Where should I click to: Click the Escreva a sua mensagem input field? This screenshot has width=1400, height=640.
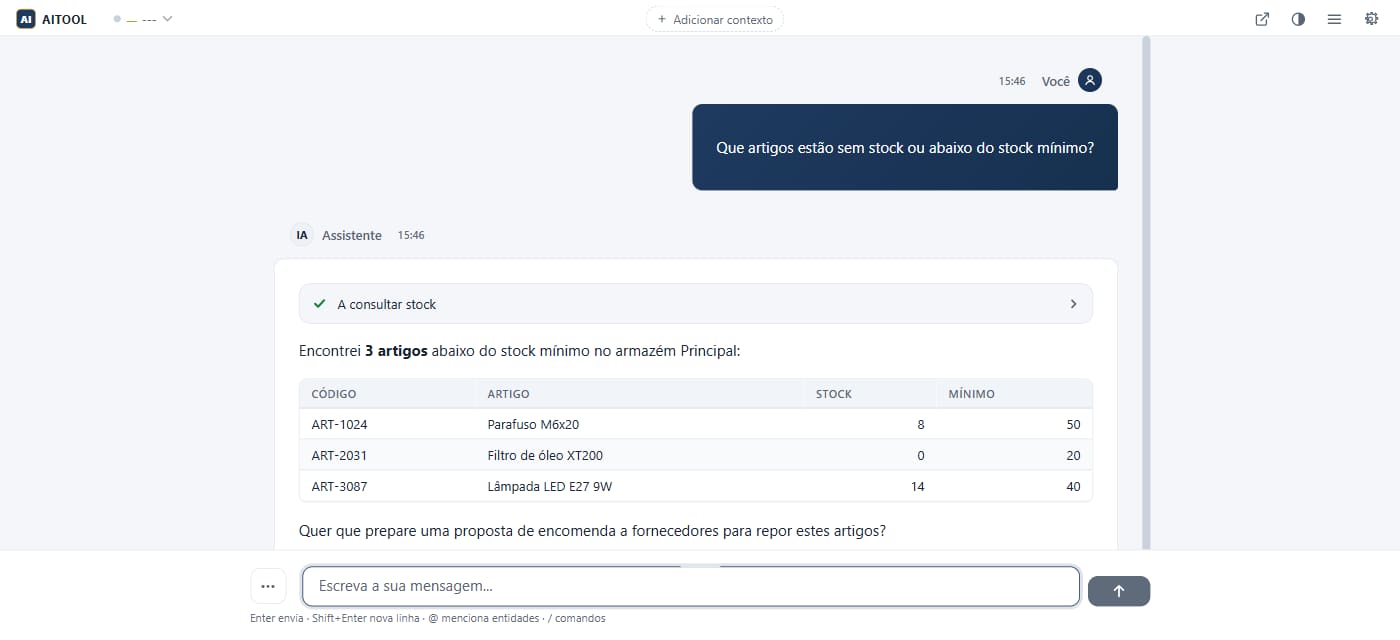coord(691,586)
